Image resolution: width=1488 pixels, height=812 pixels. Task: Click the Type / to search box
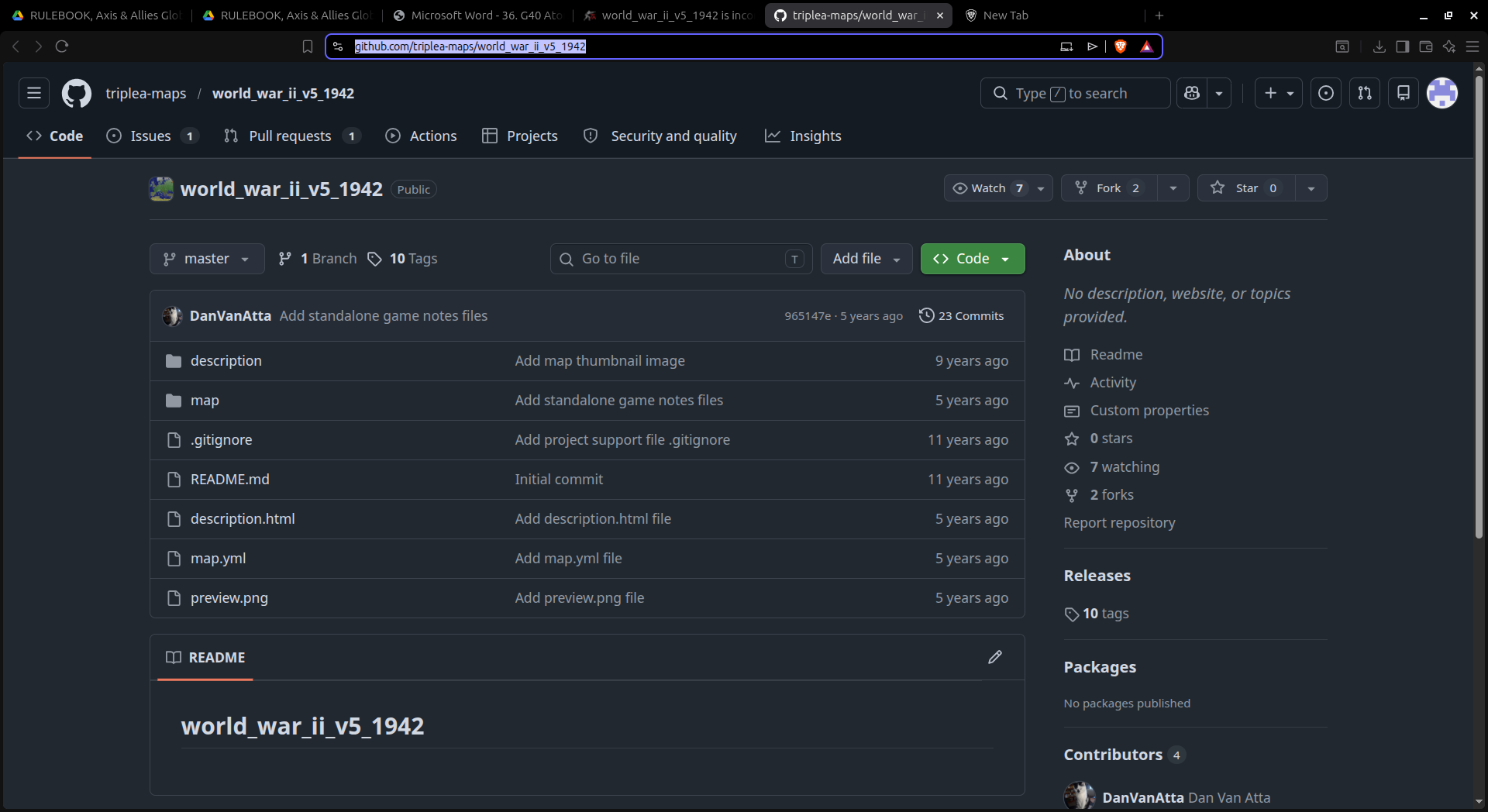point(1075,93)
